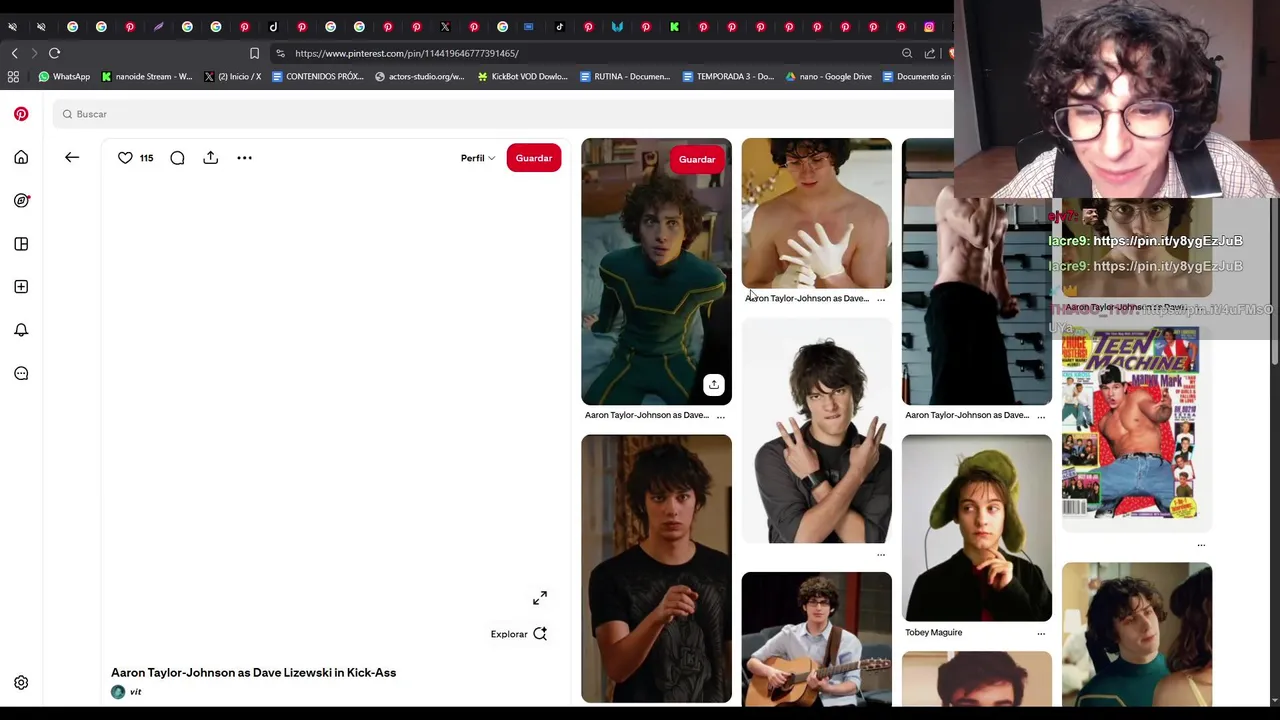Screen dimensions: 1280x720
Task: Open TEMPORADA 3 document bookmark
Action: tap(728, 76)
